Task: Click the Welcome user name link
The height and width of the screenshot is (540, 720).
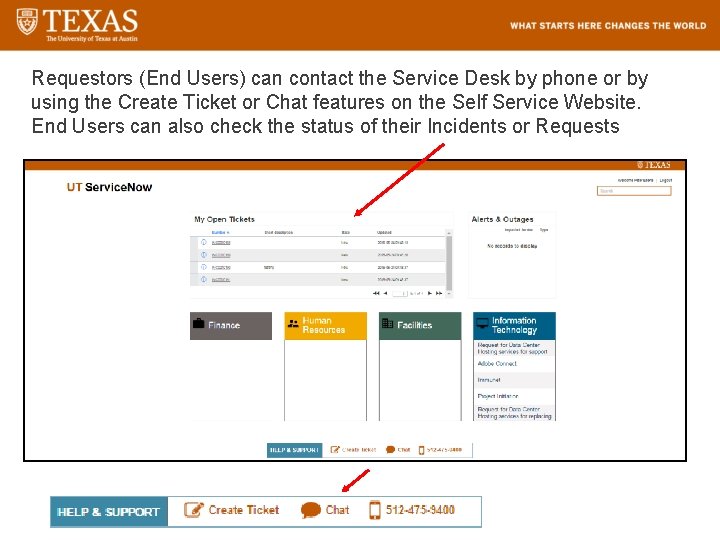Action: 635,180
